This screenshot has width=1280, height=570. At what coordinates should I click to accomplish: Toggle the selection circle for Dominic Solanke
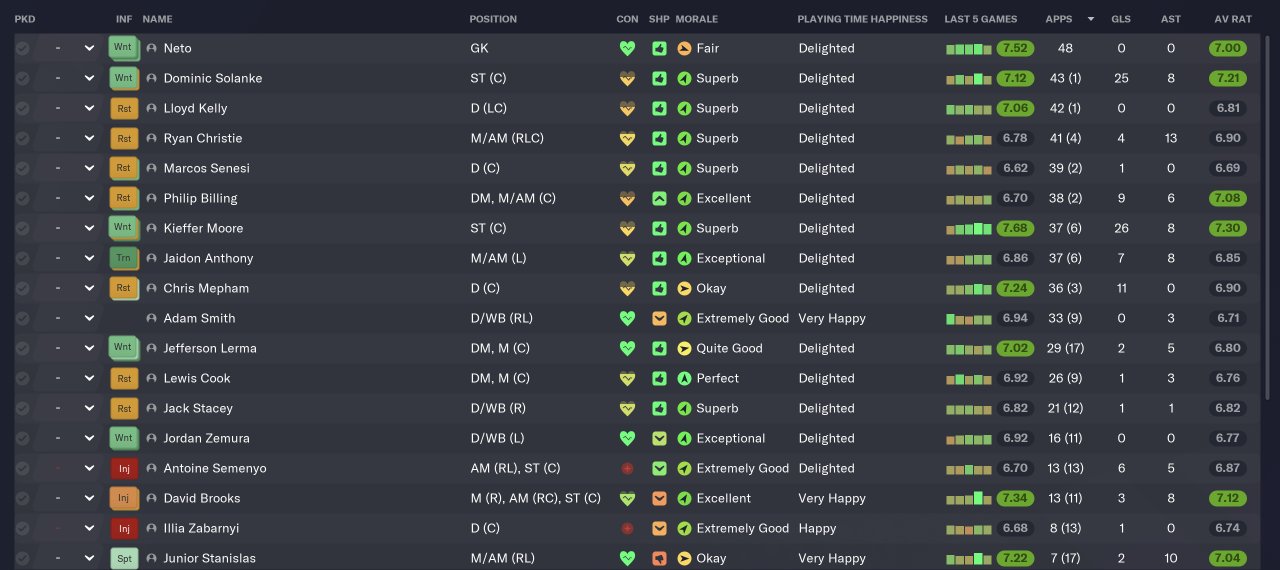[x=22, y=78]
